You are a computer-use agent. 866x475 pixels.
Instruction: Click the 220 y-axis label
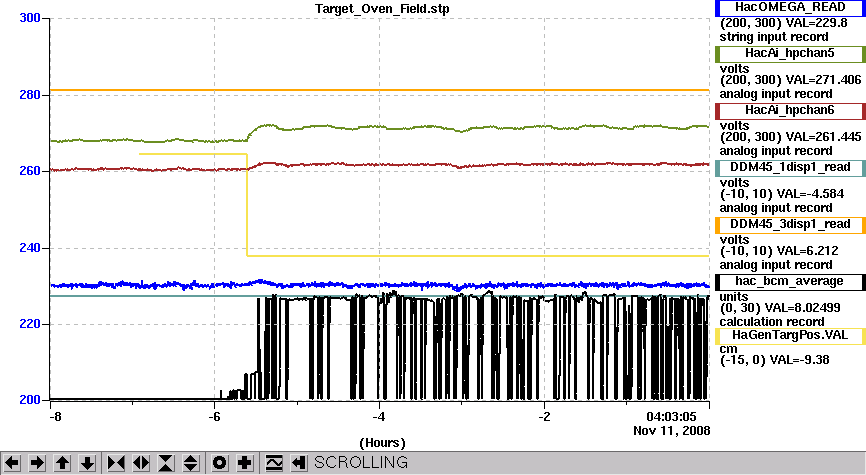point(29,324)
